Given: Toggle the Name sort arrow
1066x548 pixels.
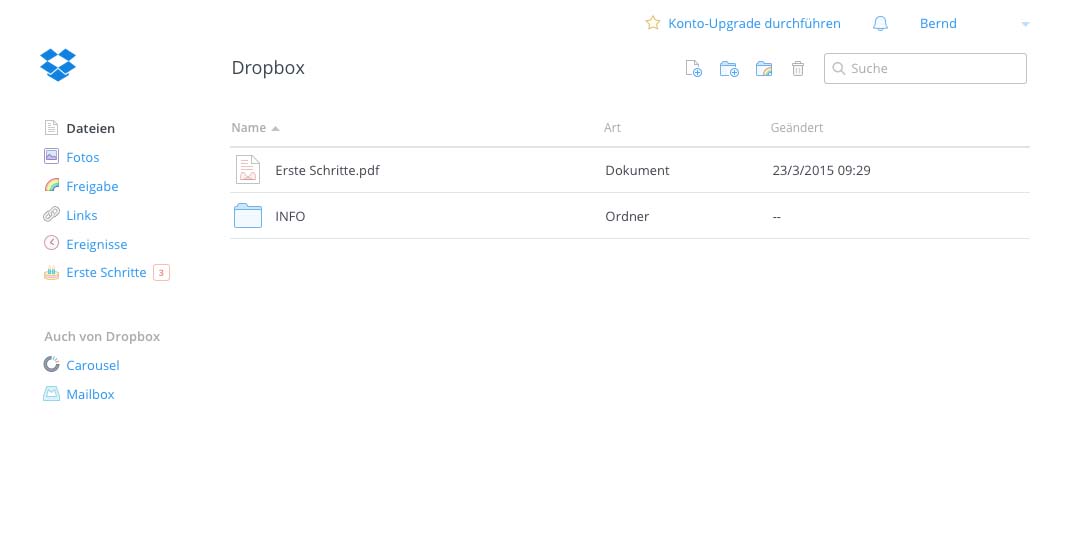Looking at the screenshot, I should (275, 129).
